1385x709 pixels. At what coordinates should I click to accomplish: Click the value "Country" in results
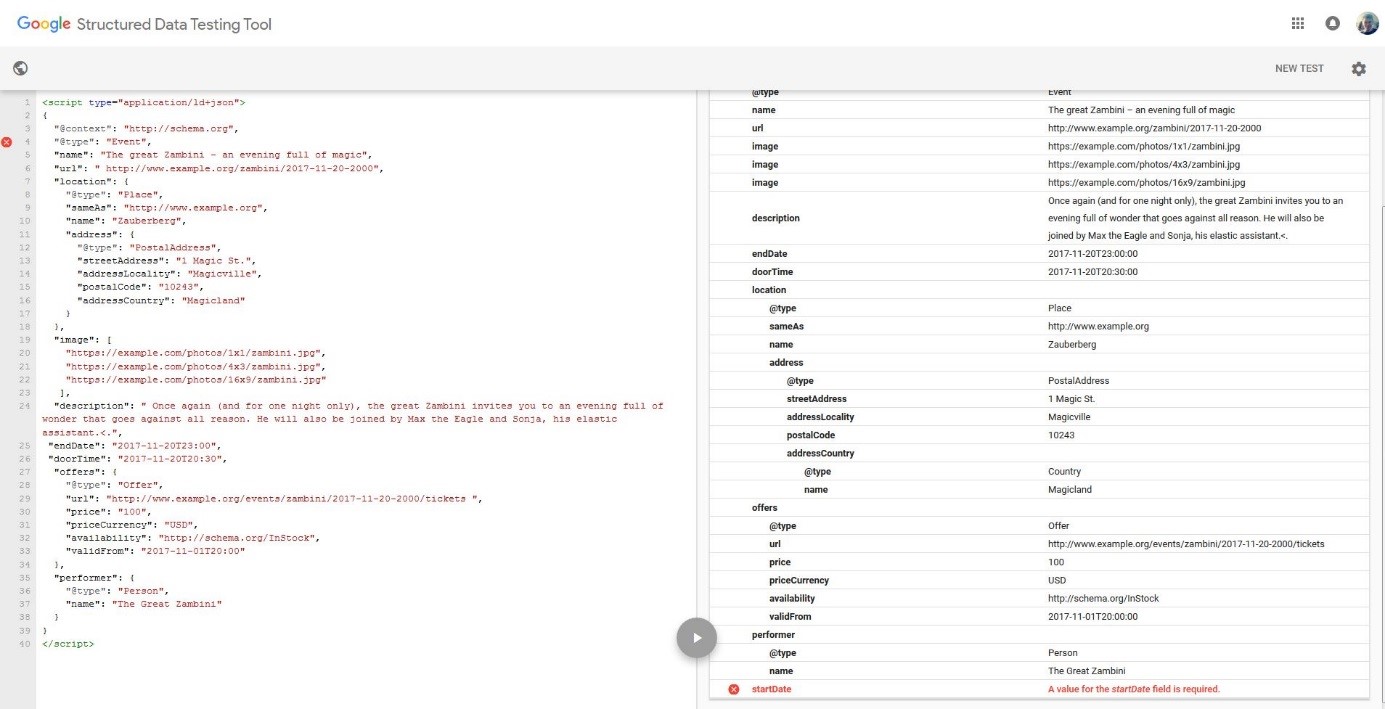[1064, 472]
